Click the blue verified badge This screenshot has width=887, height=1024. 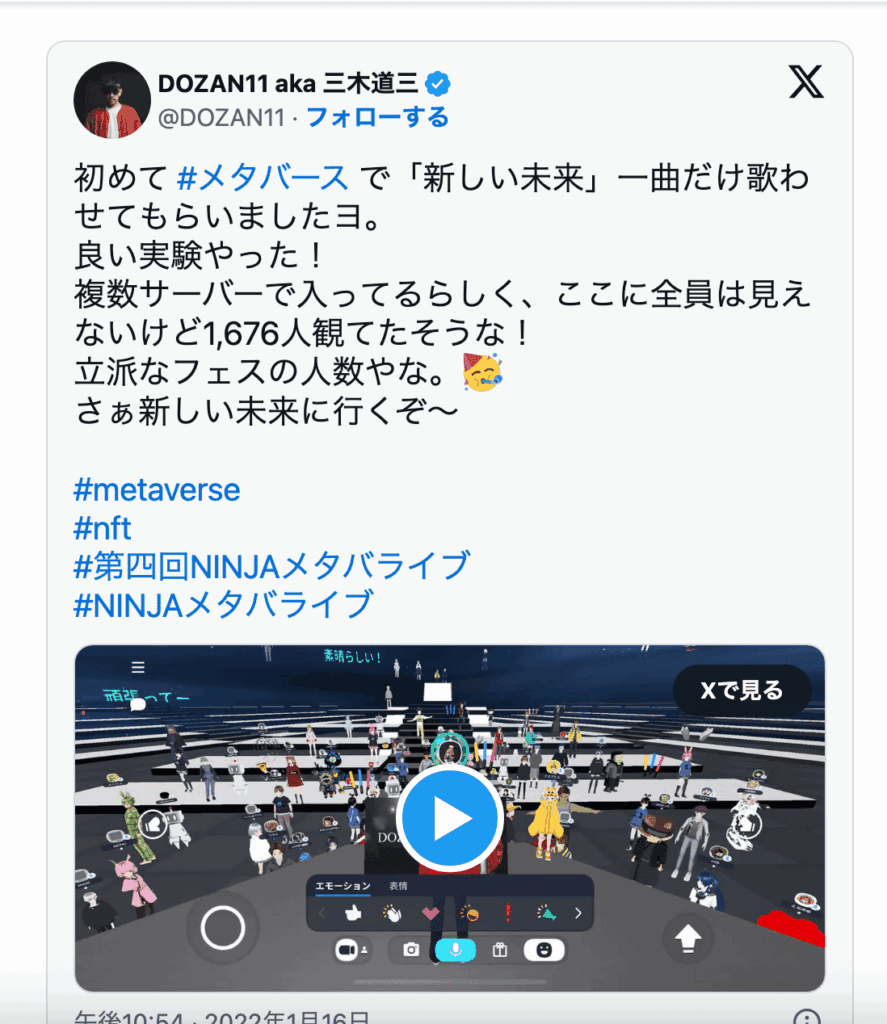click(438, 84)
